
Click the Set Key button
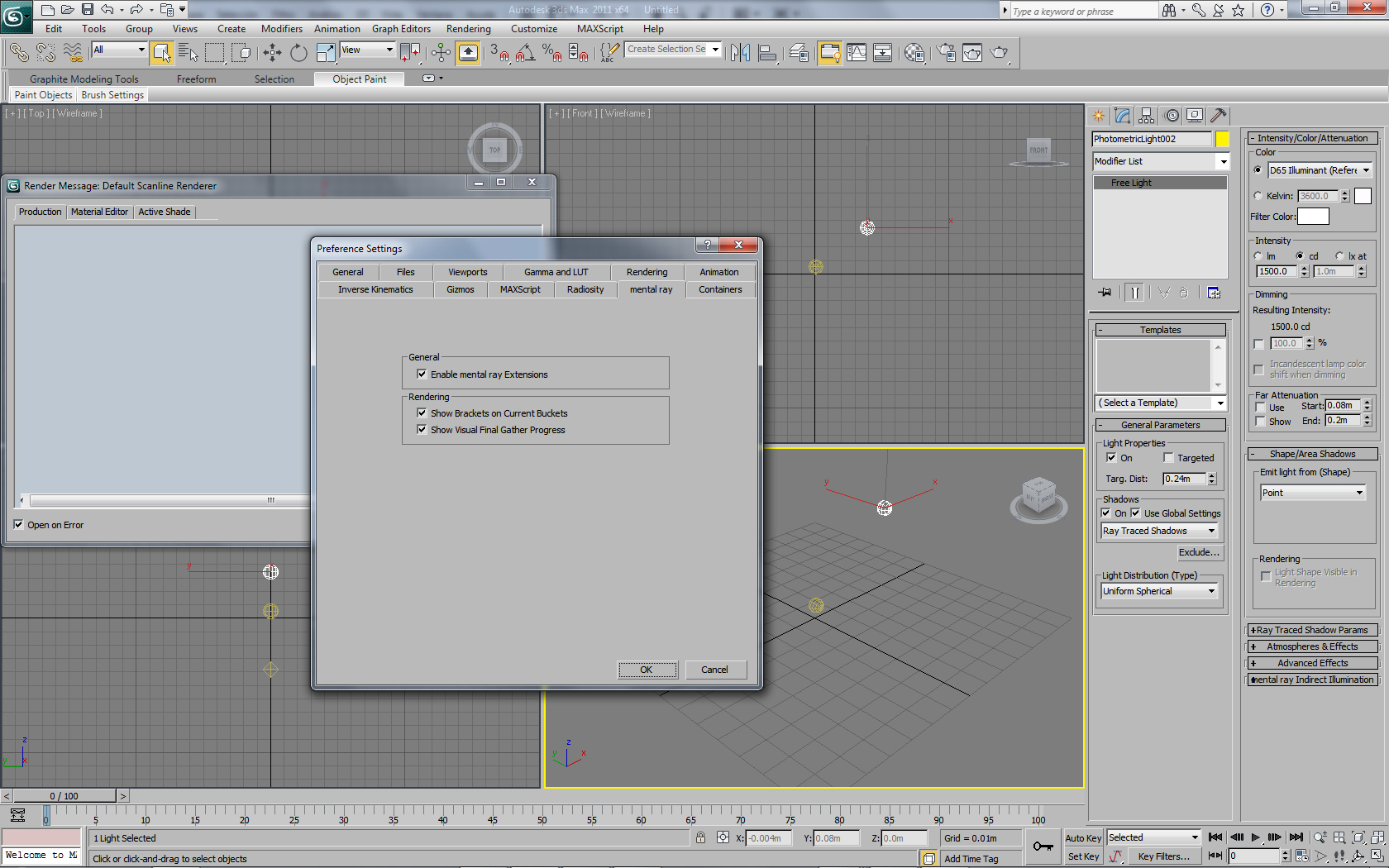point(1083,856)
